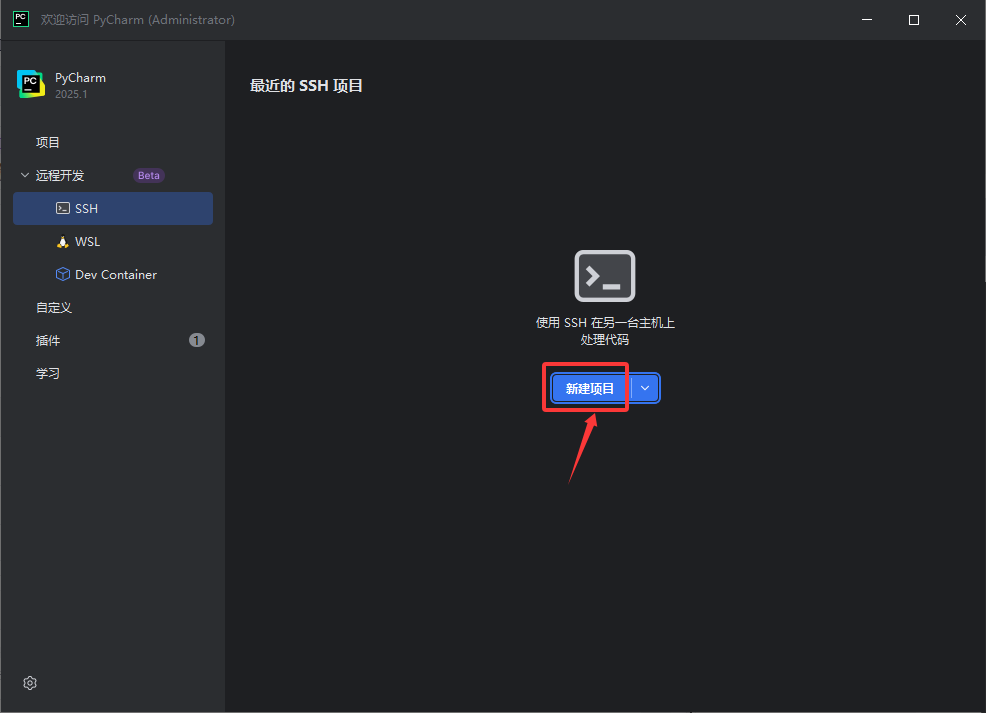Click the 远程开发 label
This screenshot has height=713, width=986.
coord(60,175)
